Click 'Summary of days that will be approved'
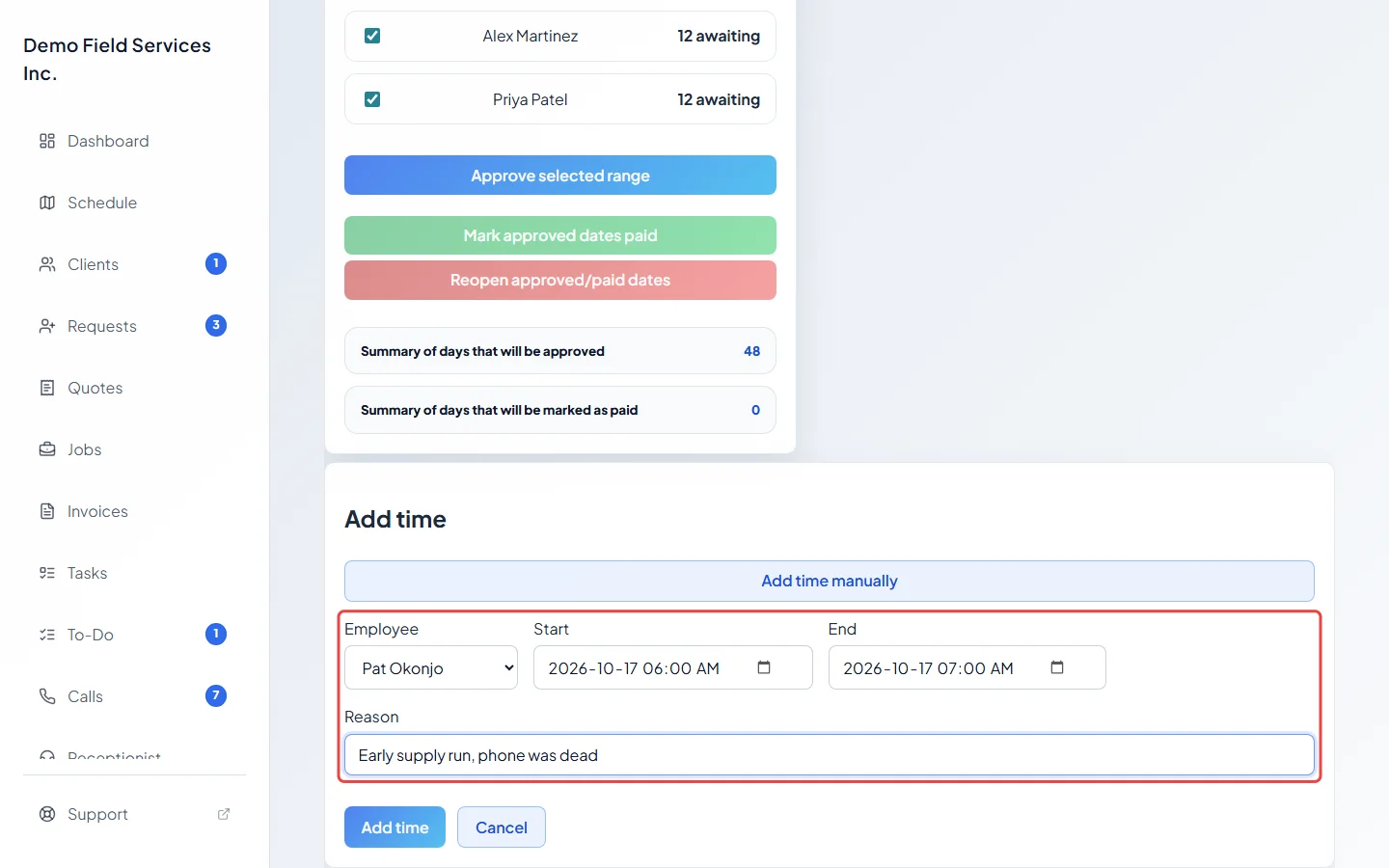This screenshot has height=868, width=1389. click(482, 351)
